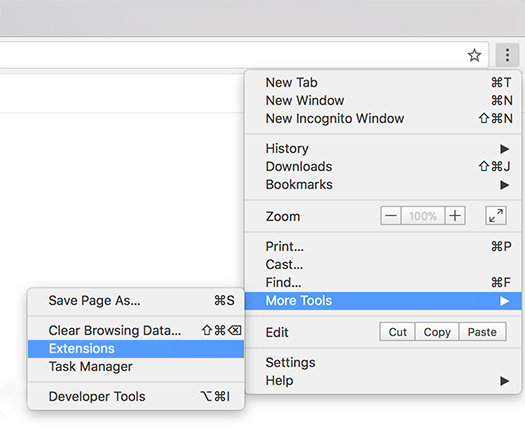Click in the address bar field

(231, 55)
